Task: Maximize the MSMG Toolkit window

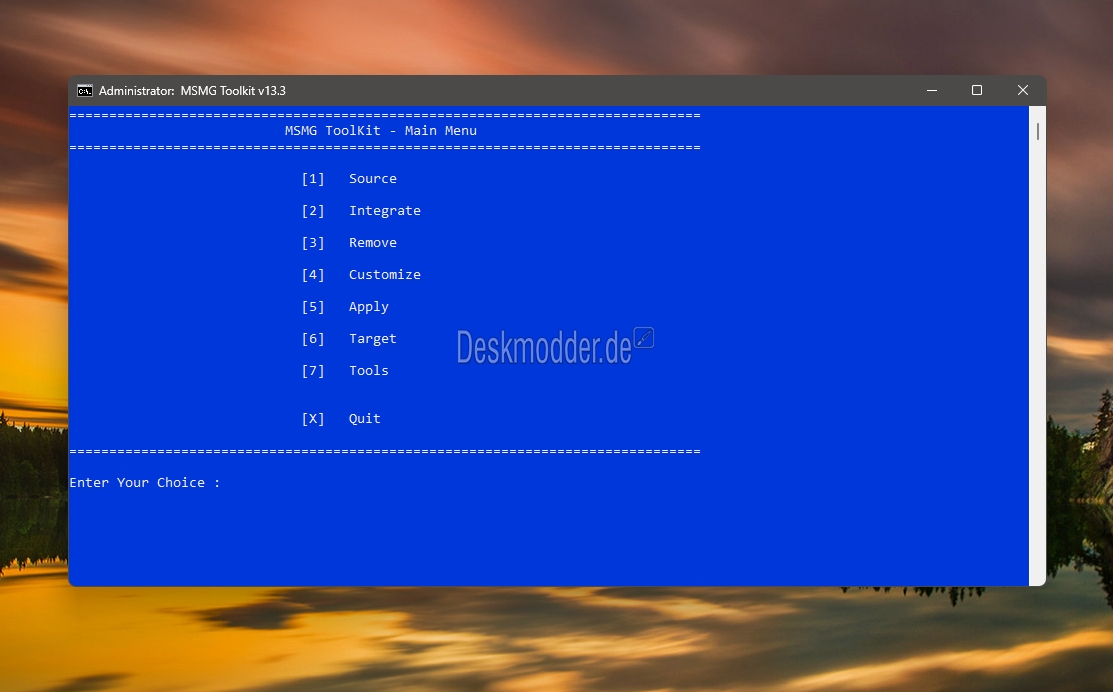Action: 977,90
